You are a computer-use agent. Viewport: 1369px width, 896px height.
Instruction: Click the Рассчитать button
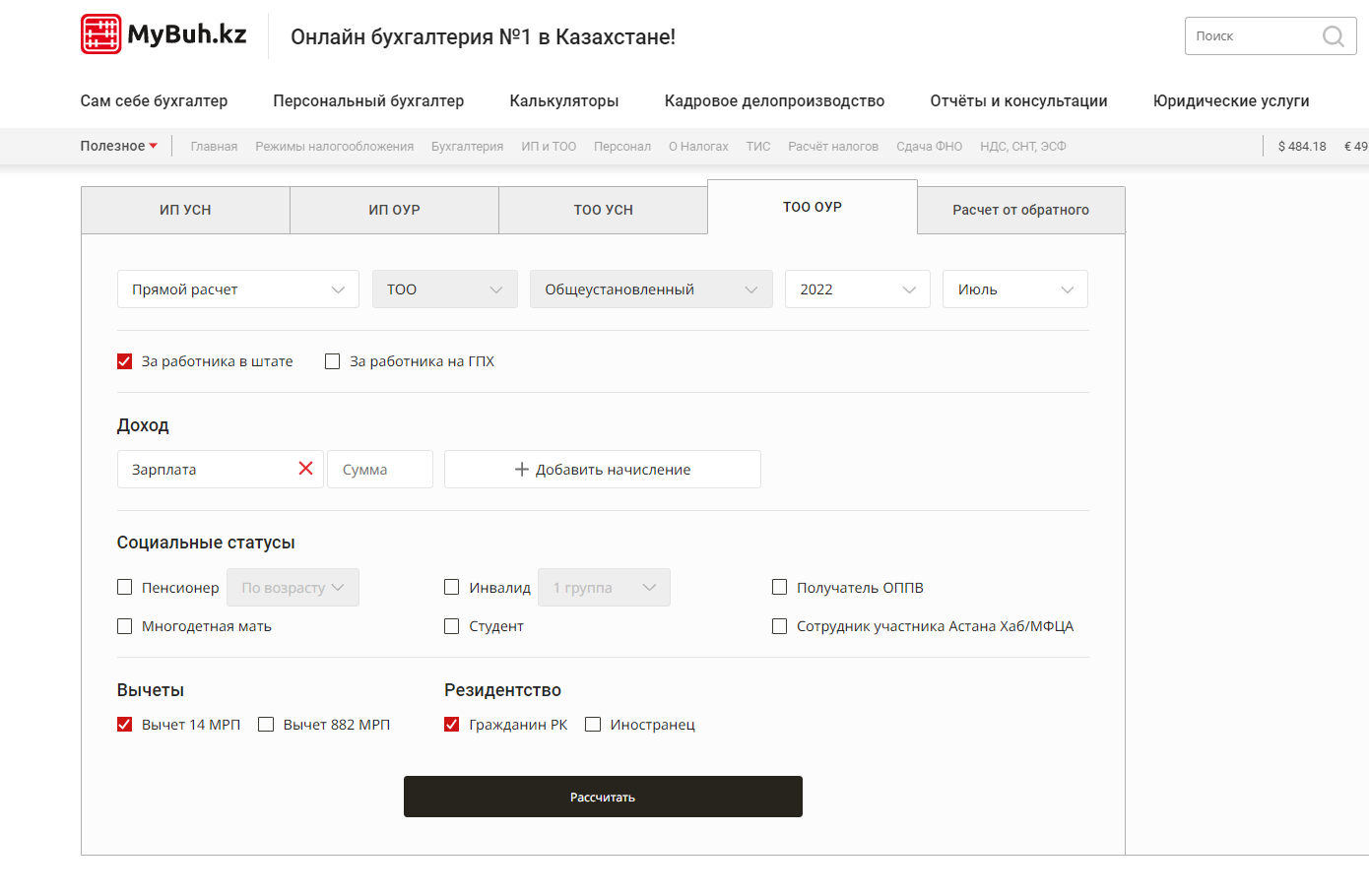click(603, 797)
